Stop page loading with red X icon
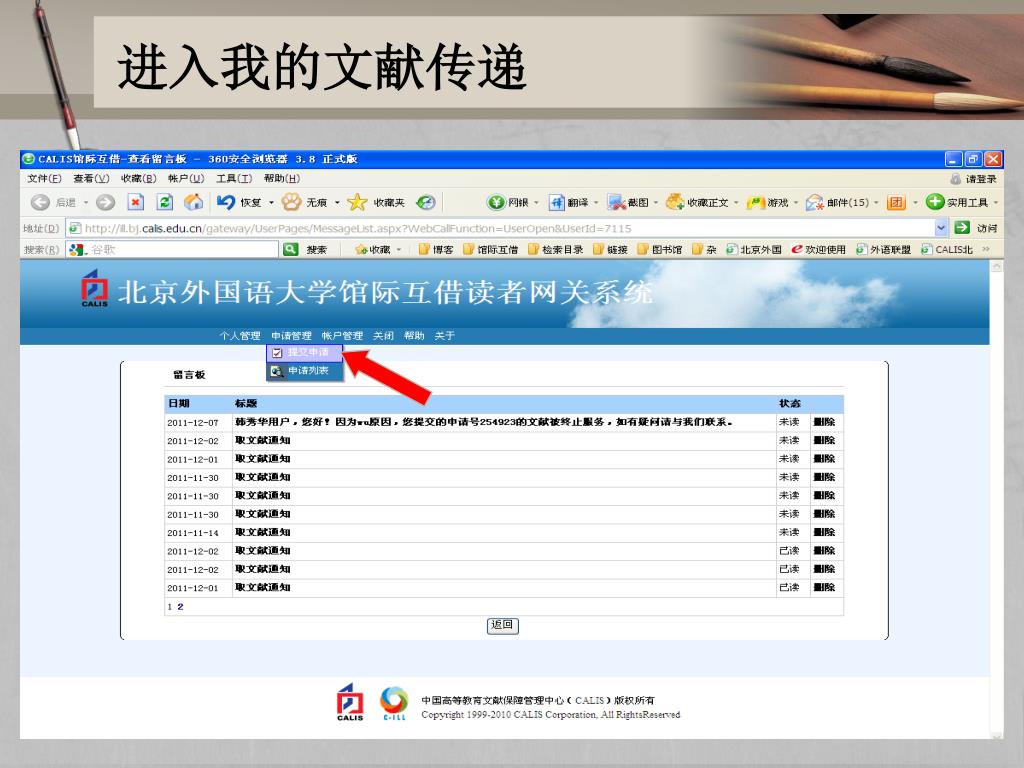Screen dimensions: 1024x768 pyautogui.click(x=135, y=202)
